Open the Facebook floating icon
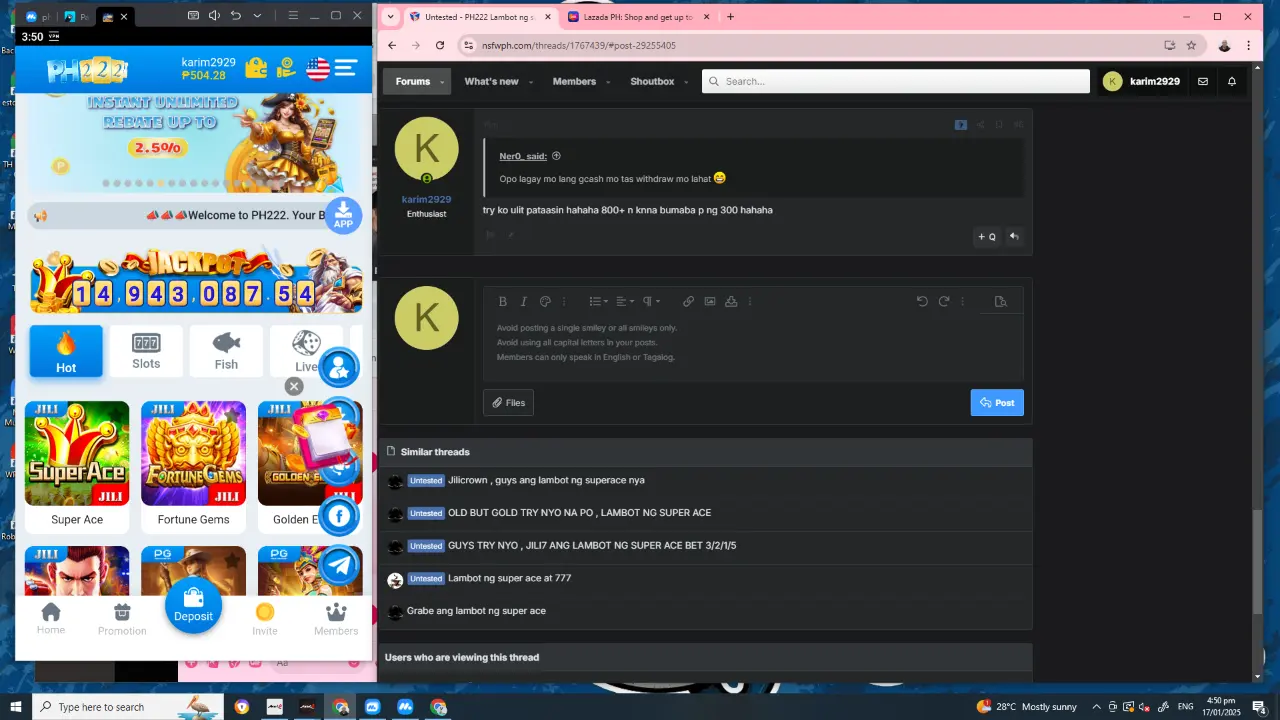Screen dimensions: 1280x720 click(x=339, y=516)
